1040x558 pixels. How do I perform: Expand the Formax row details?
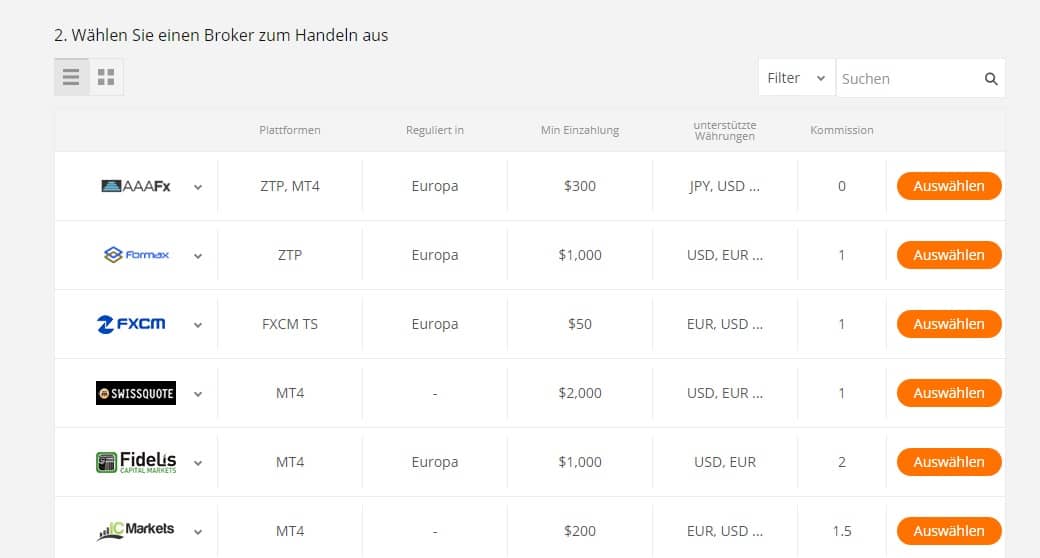(x=198, y=256)
